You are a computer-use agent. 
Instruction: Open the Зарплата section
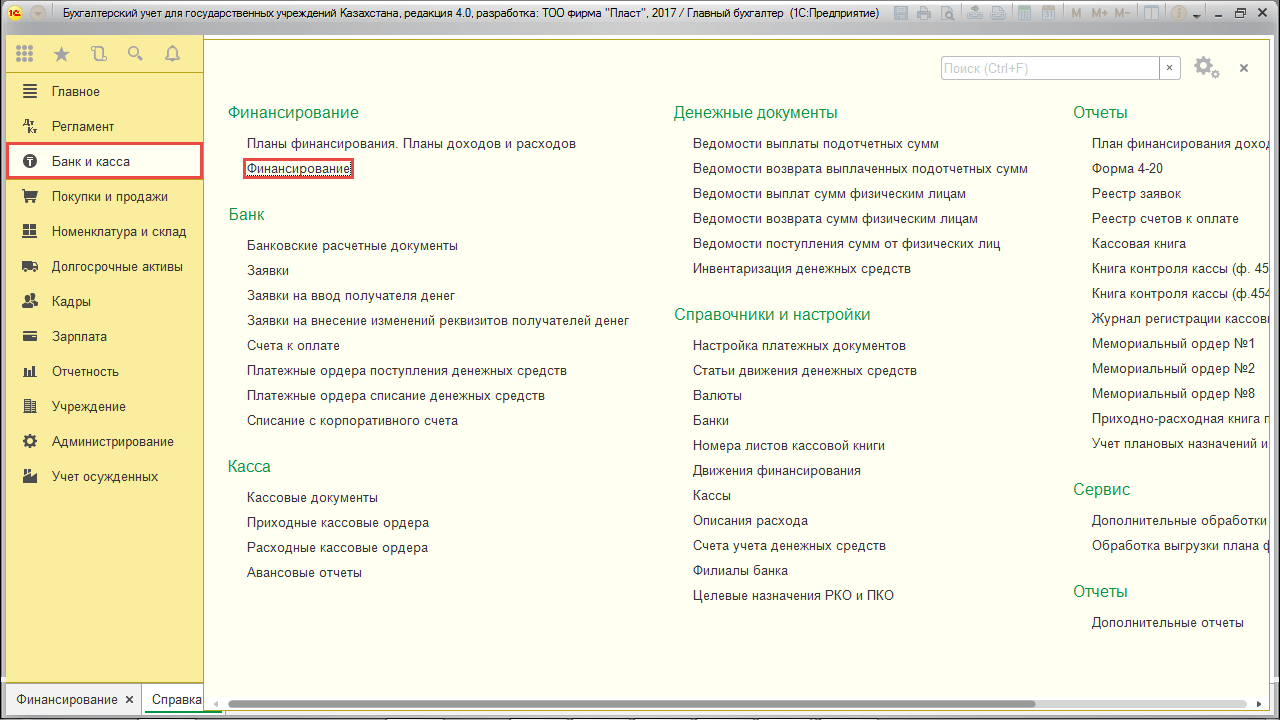pyautogui.click(x=79, y=337)
